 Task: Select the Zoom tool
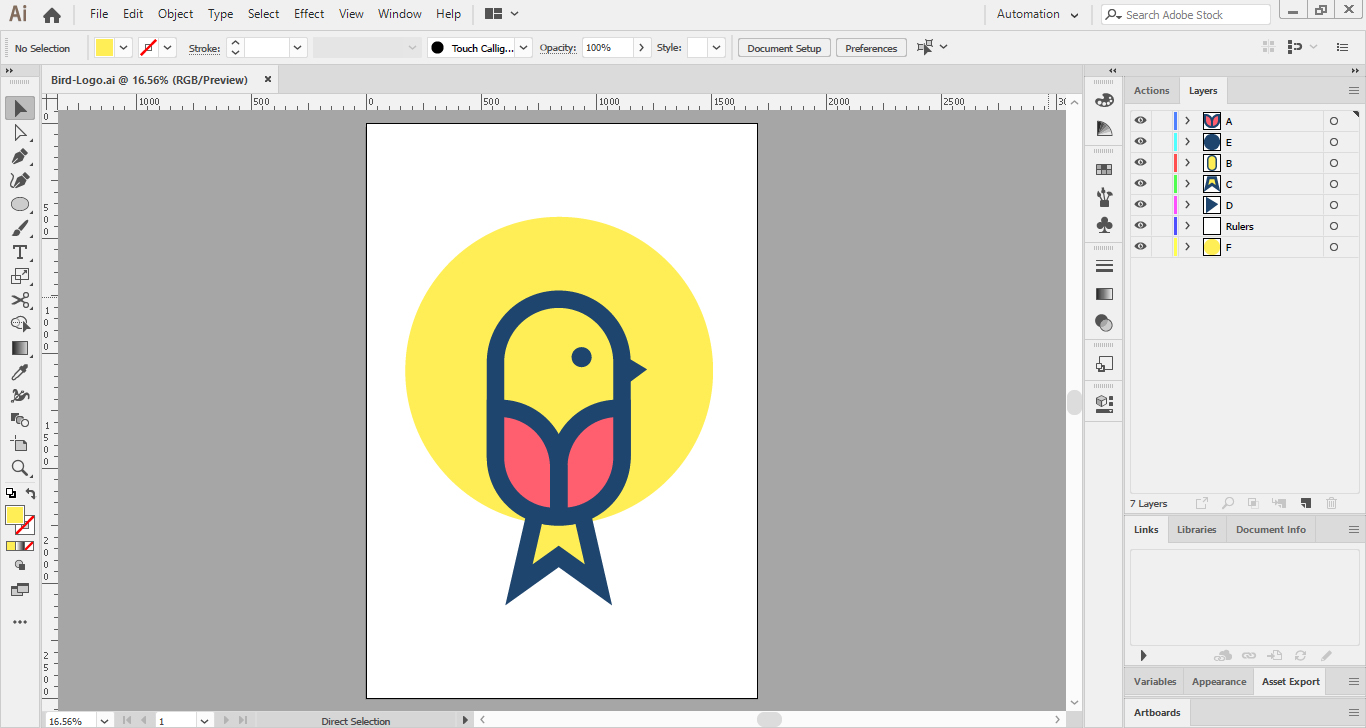click(x=20, y=468)
